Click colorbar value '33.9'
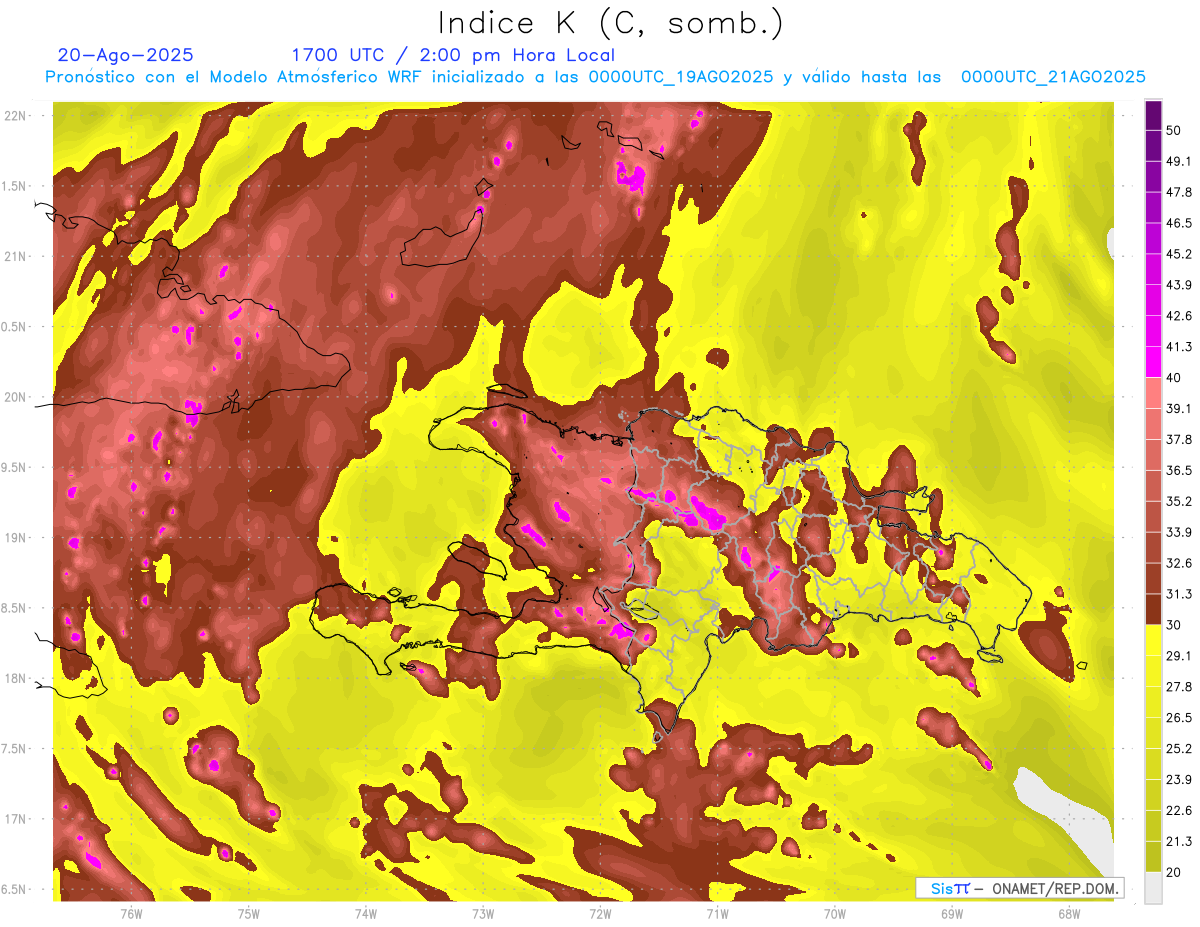 point(1178,532)
